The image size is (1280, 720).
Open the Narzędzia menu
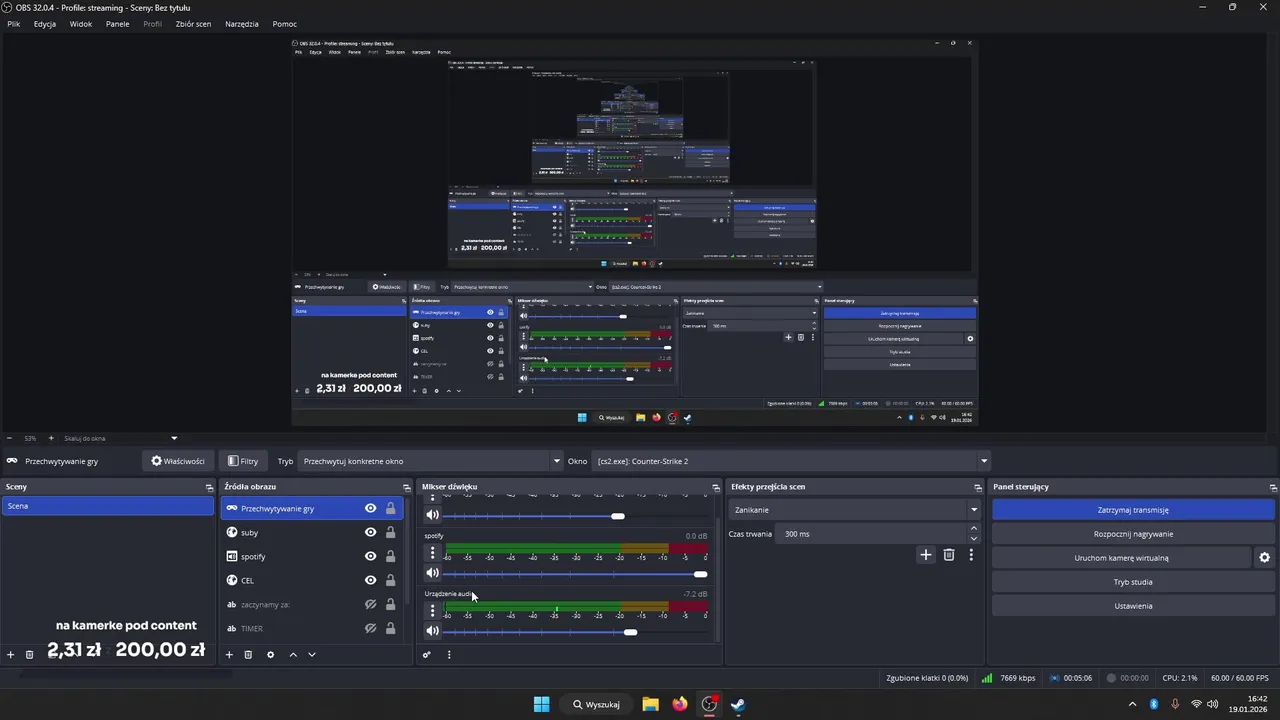pyautogui.click(x=242, y=24)
